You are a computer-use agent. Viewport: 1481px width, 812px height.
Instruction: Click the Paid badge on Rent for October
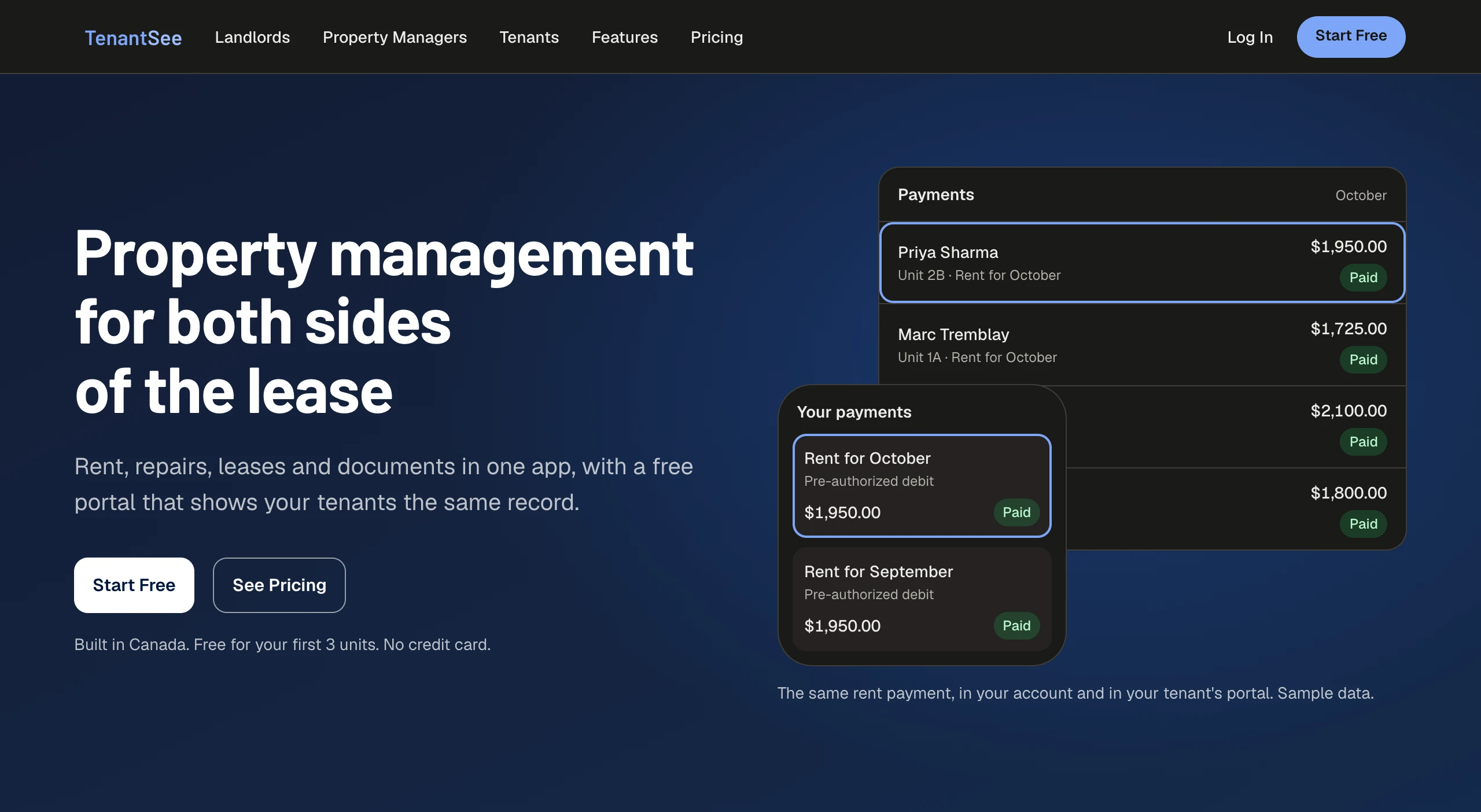click(x=1016, y=512)
